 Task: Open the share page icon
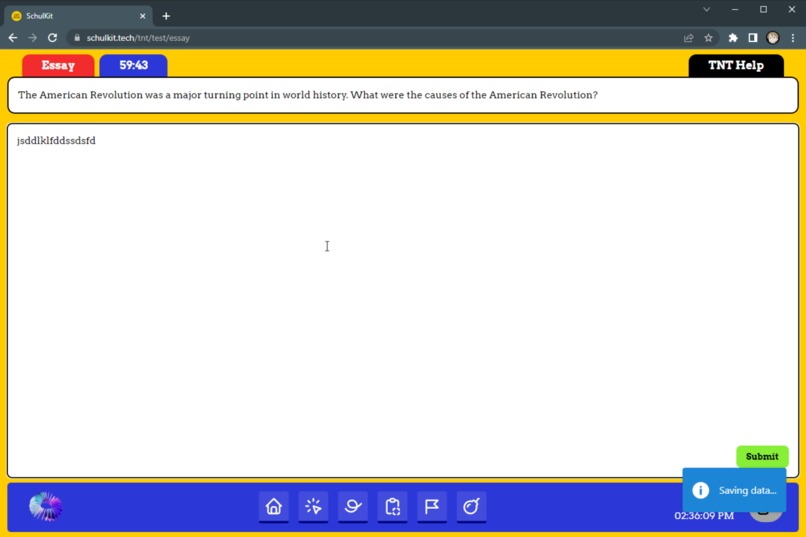coord(688,38)
